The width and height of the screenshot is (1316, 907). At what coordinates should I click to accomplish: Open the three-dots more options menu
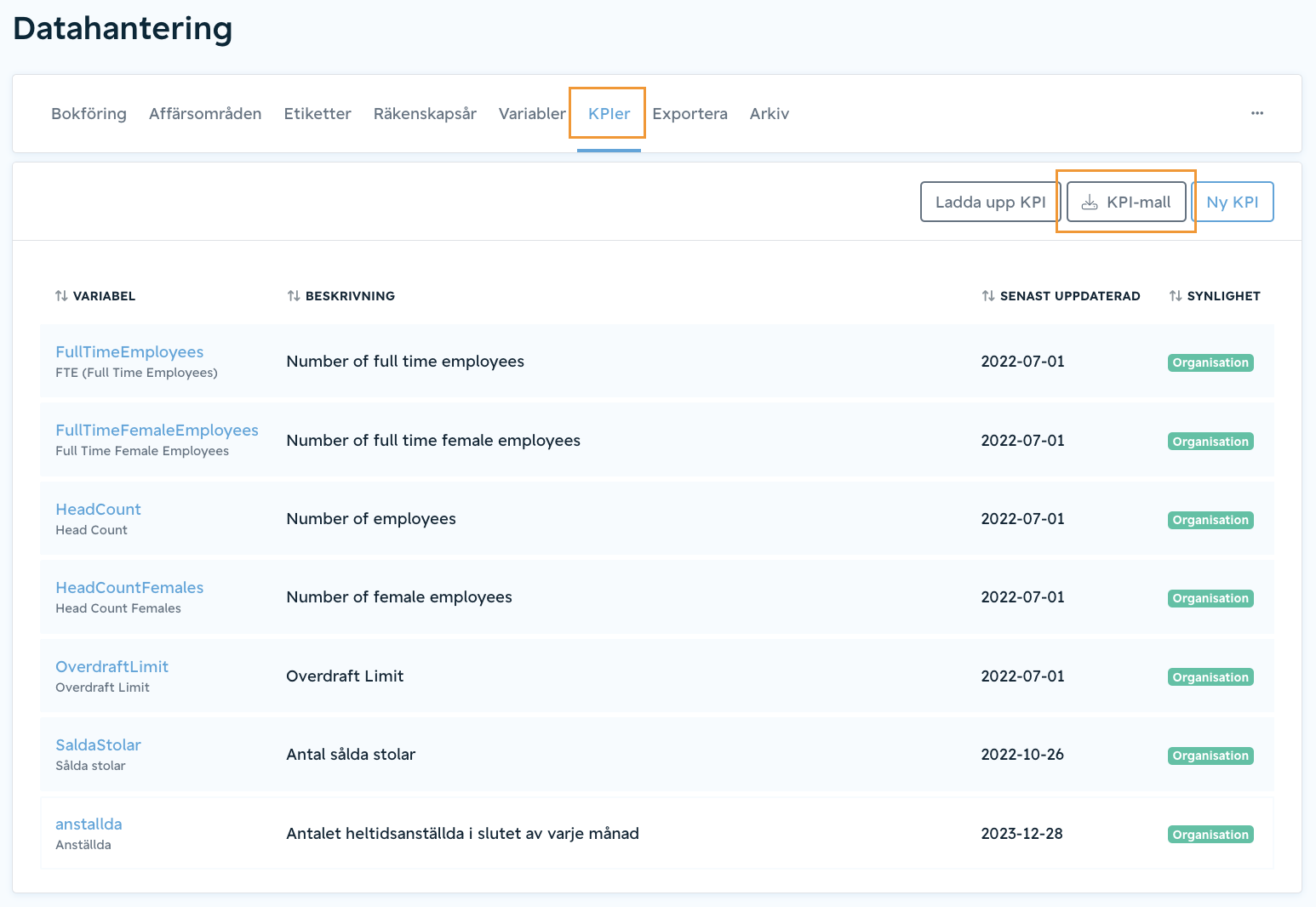point(1257,113)
